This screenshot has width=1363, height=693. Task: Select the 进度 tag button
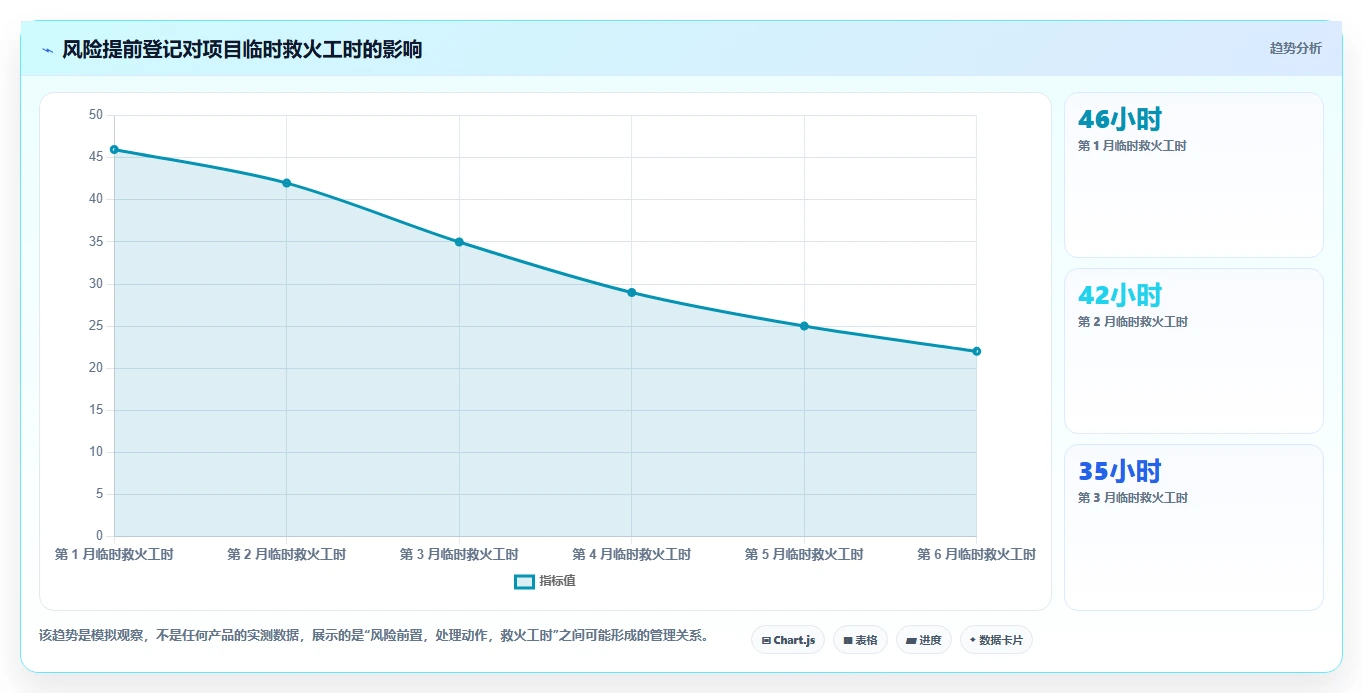coord(924,640)
